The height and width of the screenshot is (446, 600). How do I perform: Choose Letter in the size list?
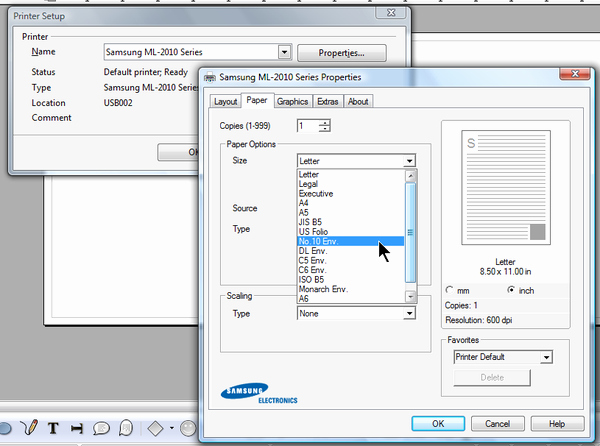tap(351, 174)
